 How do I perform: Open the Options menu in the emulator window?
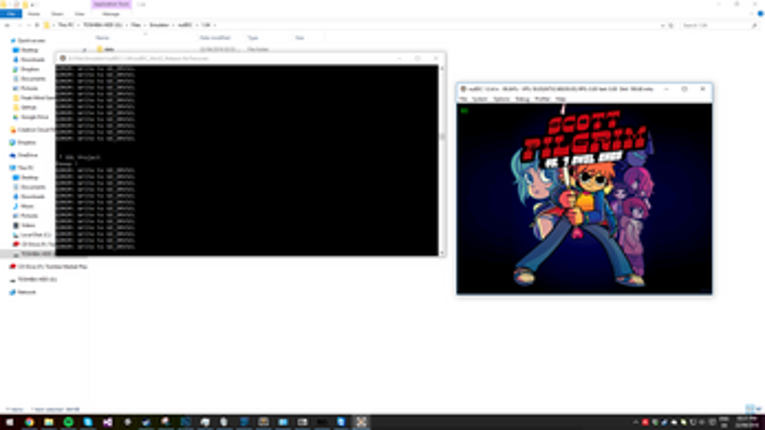[x=501, y=99]
